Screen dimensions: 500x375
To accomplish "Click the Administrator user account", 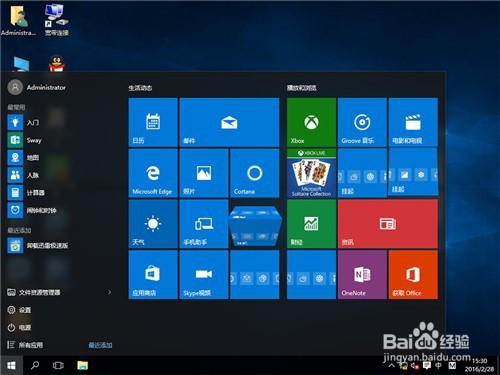I will 37,87.
